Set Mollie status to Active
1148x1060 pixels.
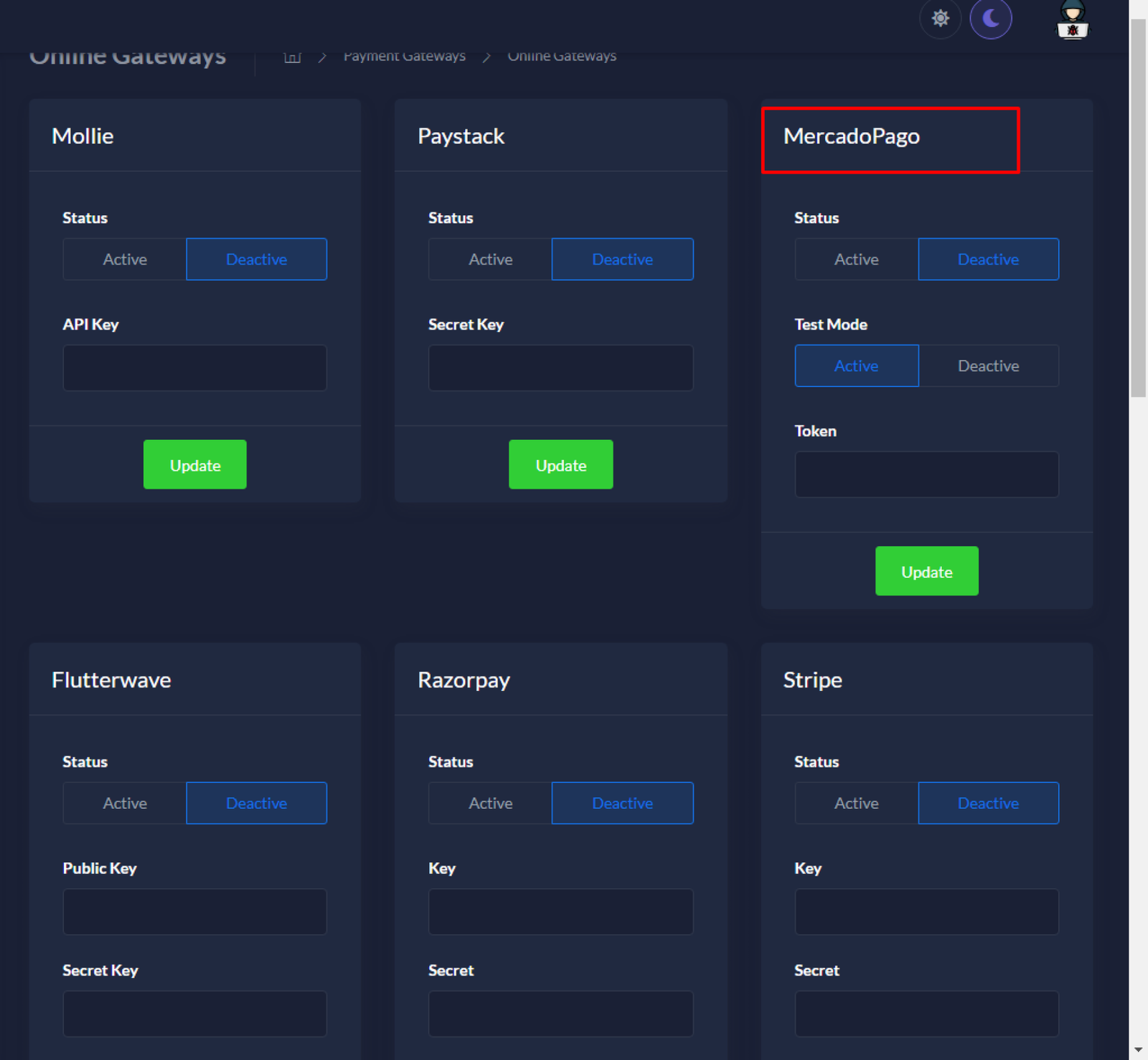(x=125, y=259)
